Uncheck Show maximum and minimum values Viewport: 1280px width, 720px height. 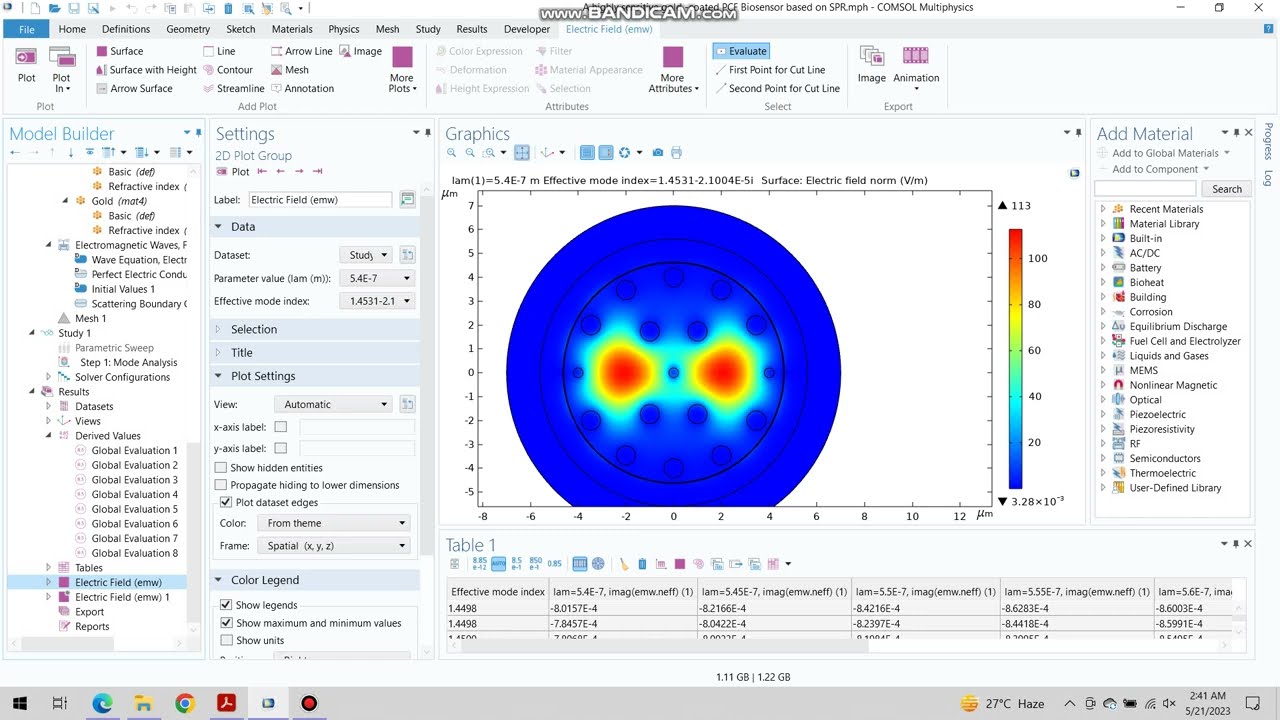coord(226,623)
